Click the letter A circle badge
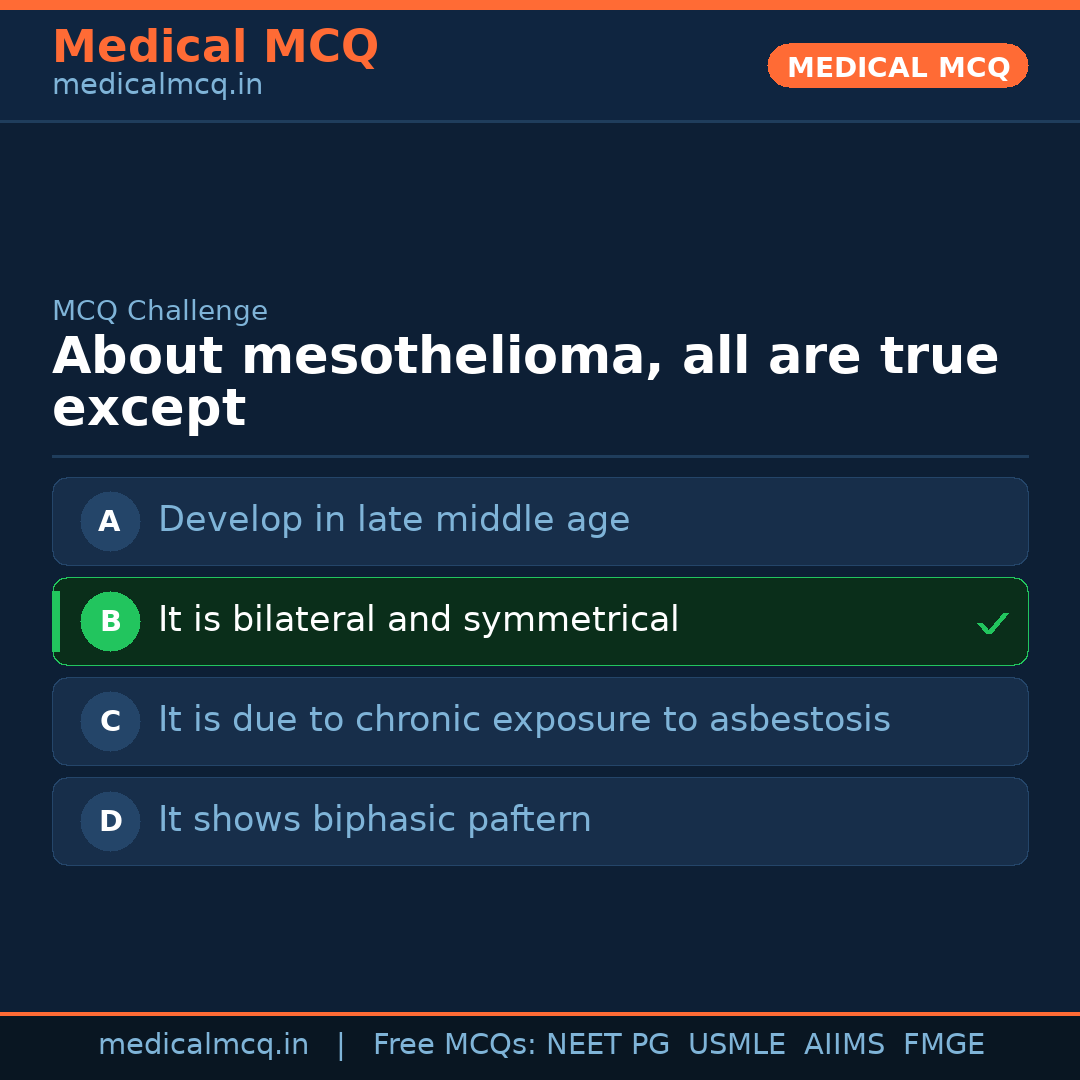Image resolution: width=1080 pixels, height=1080 pixels. [110, 521]
